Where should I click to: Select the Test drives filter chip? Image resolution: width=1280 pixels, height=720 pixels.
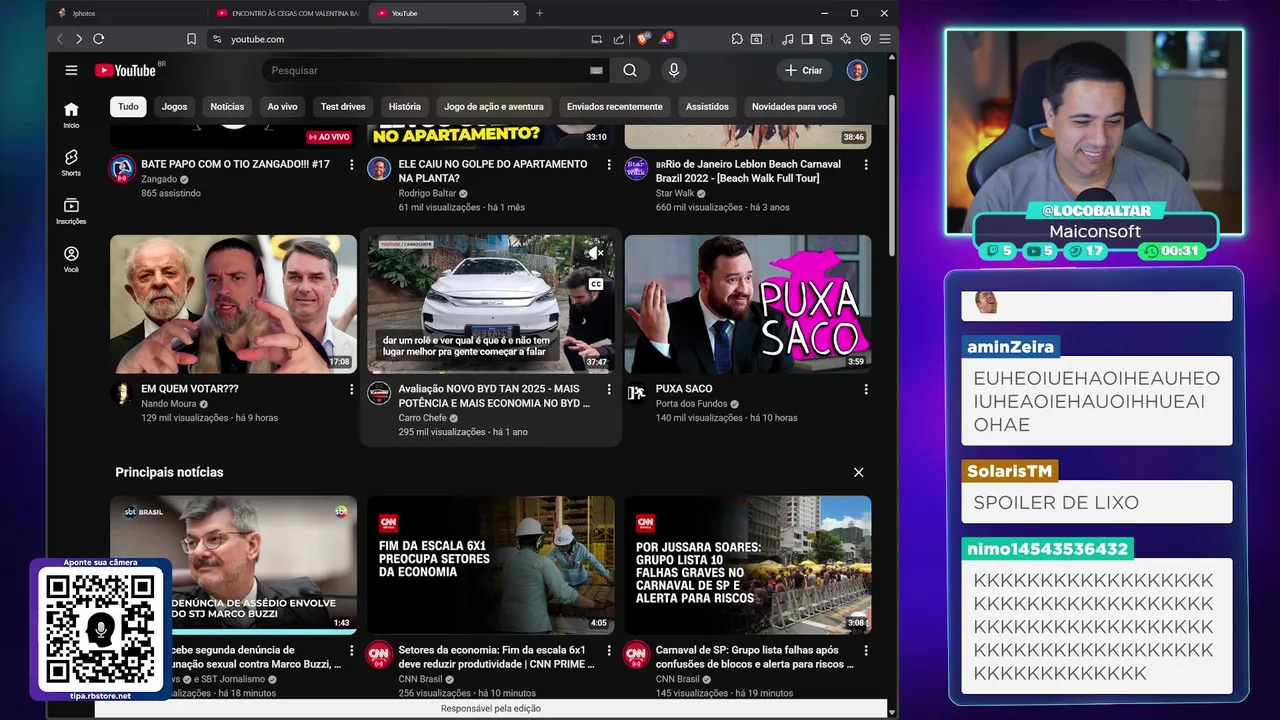tap(343, 106)
